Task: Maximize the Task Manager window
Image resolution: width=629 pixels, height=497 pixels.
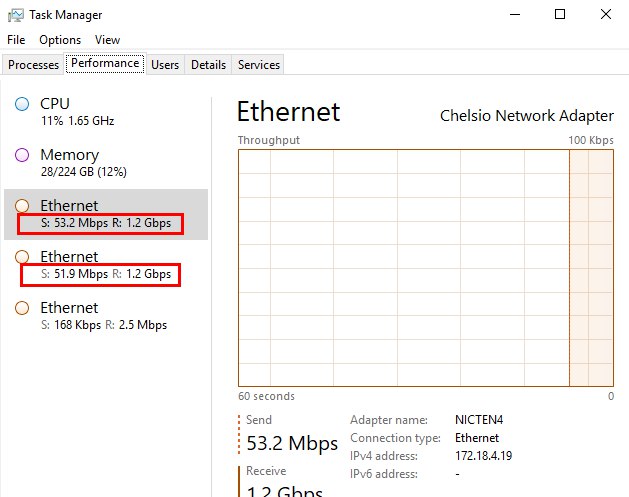Action: coord(560,14)
